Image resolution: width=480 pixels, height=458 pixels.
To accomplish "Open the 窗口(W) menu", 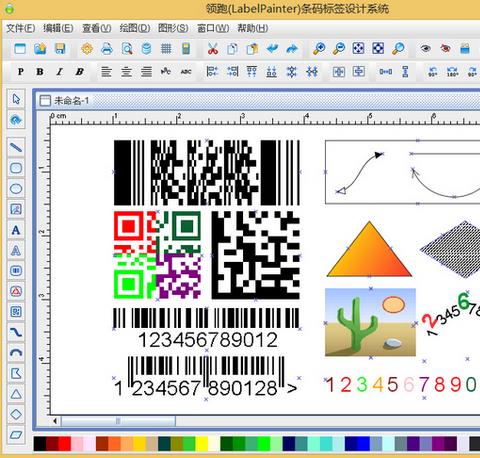I will (213, 28).
